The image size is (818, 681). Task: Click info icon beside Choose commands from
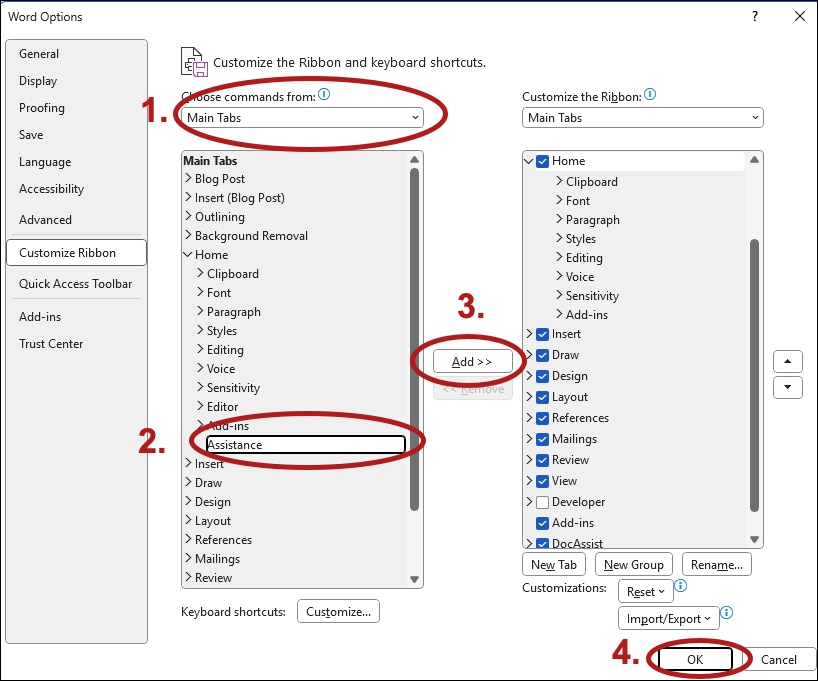(x=324, y=95)
